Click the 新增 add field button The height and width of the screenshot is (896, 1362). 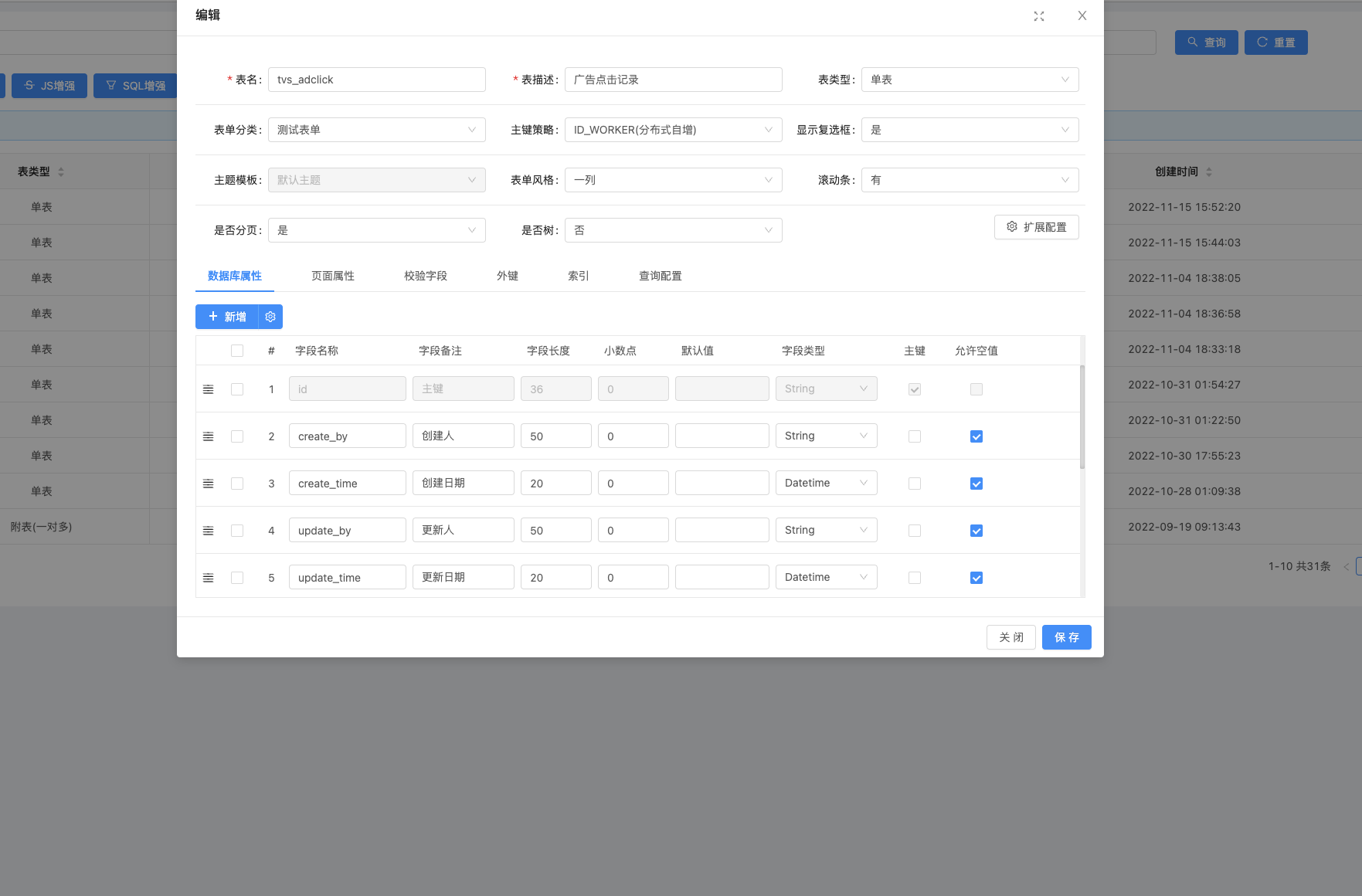pyautogui.click(x=227, y=317)
